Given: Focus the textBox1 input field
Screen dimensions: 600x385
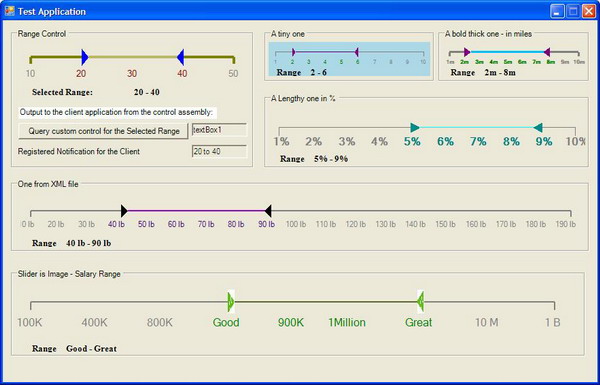Looking at the screenshot, I should pos(219,130).
